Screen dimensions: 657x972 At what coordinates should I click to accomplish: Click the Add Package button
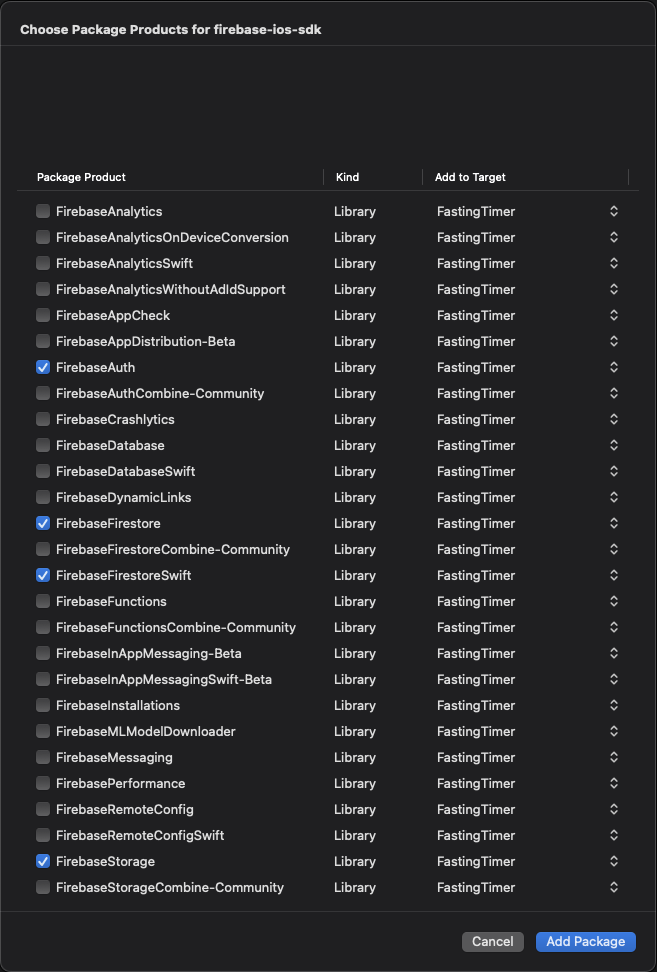click(x=586, y=941)
